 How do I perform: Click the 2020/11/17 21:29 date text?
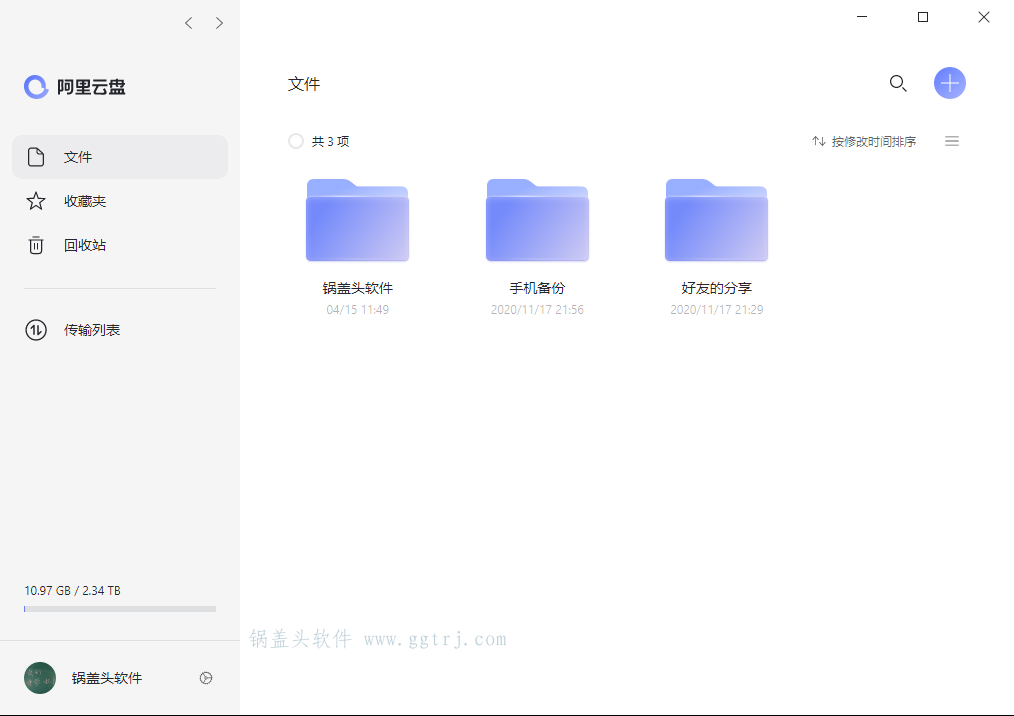point(717,310)
